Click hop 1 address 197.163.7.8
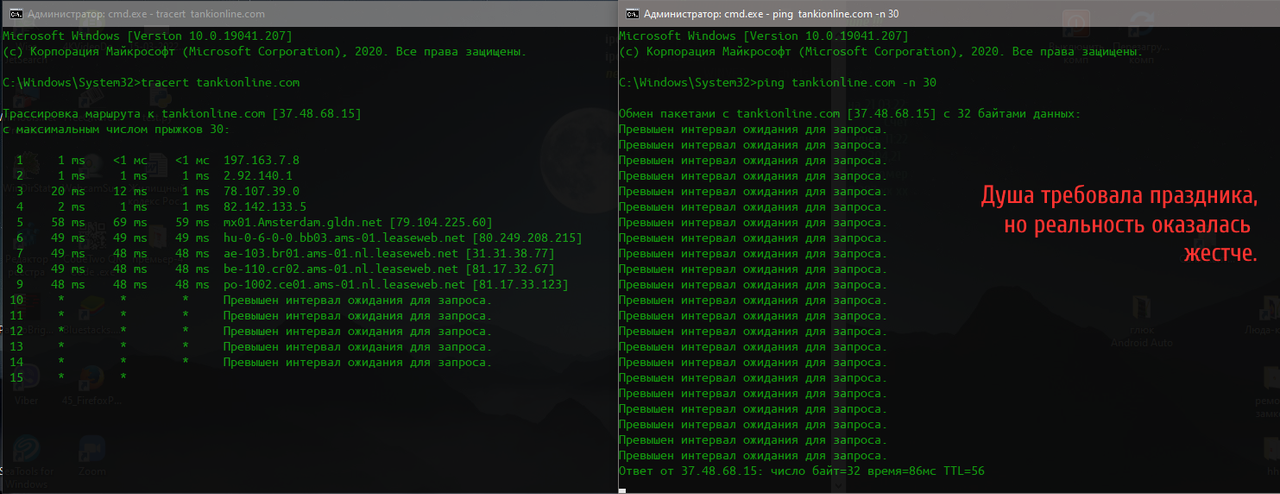Viewport: 1280px width, 494px height. point(262,160)
